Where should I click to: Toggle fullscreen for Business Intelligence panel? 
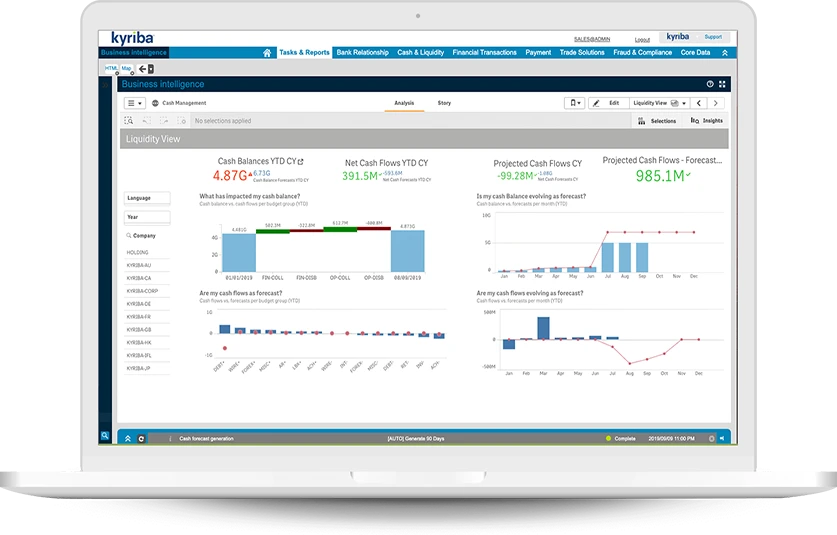click(722, 84)
